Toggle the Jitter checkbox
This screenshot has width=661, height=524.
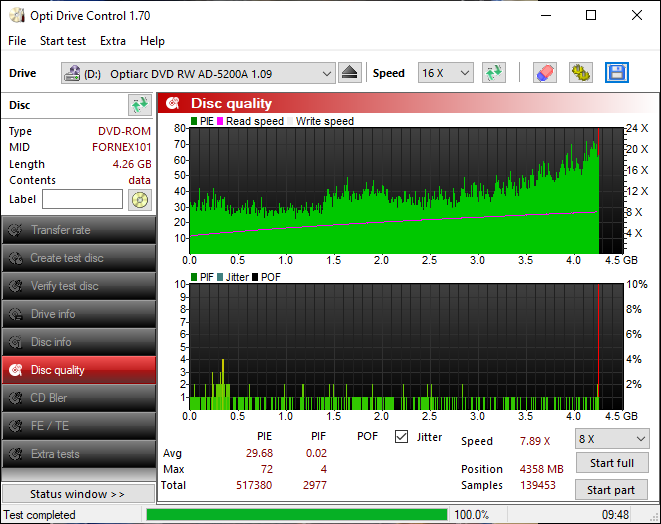pyautogui.click(x=401, y=437)
